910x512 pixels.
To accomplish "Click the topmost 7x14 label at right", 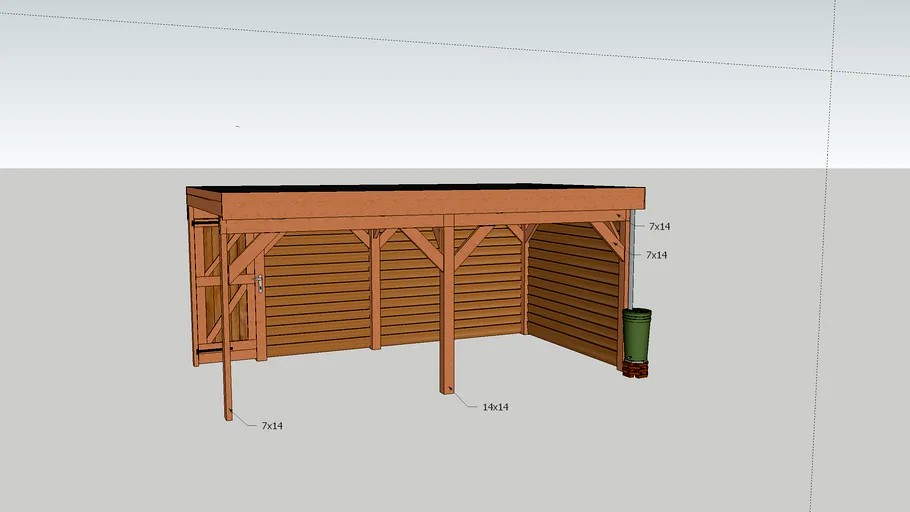I will pos(659,227).
